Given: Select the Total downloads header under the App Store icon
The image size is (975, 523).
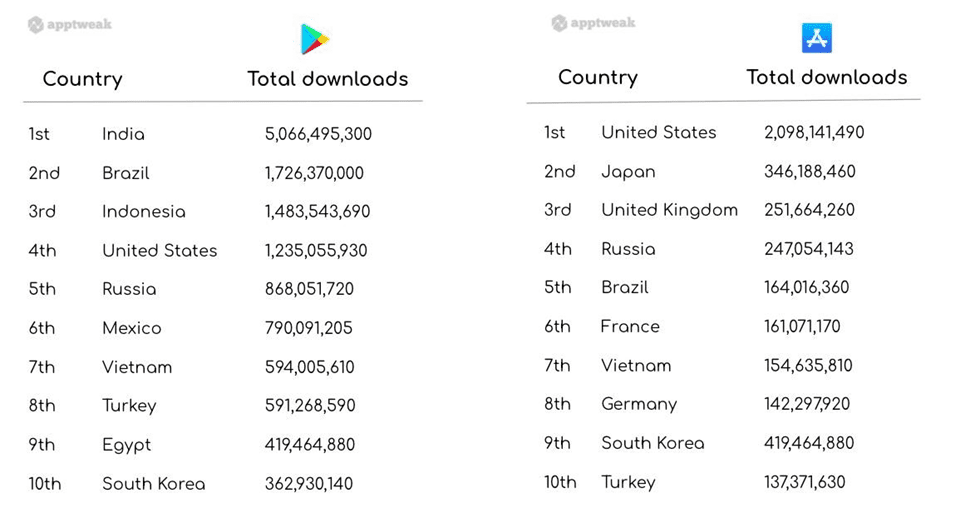Looking at the screenshot, I should 826,77.
